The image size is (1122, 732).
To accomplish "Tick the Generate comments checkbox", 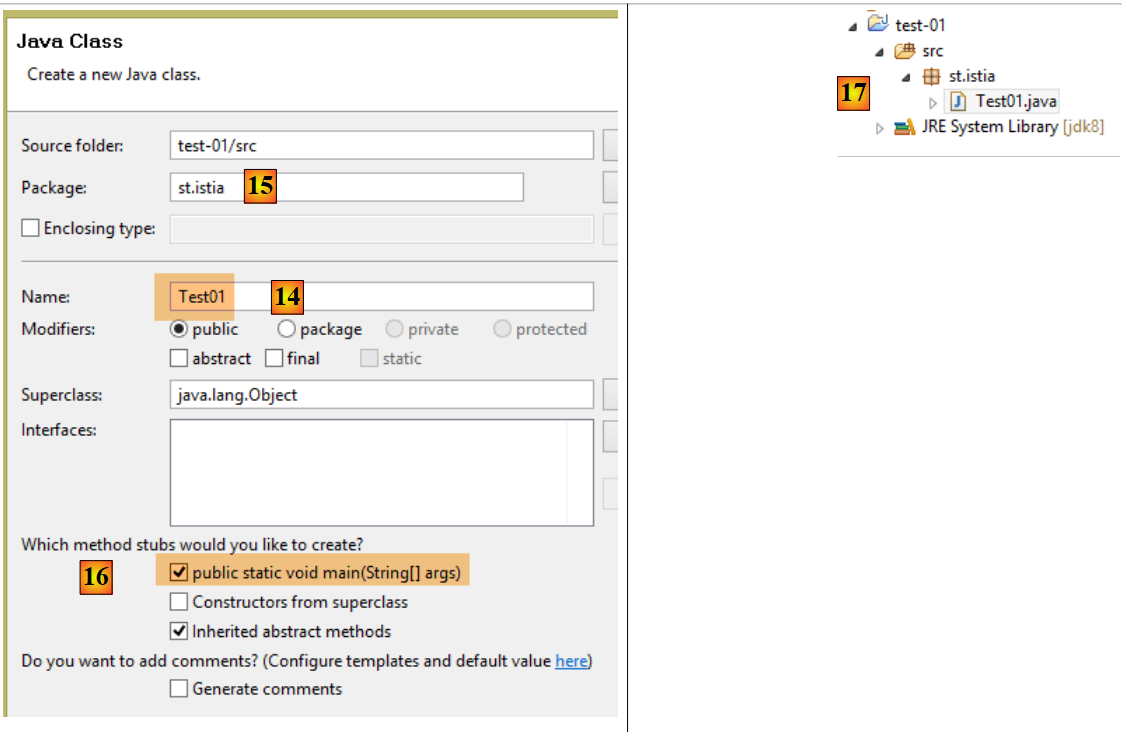I will click(179, 689).
